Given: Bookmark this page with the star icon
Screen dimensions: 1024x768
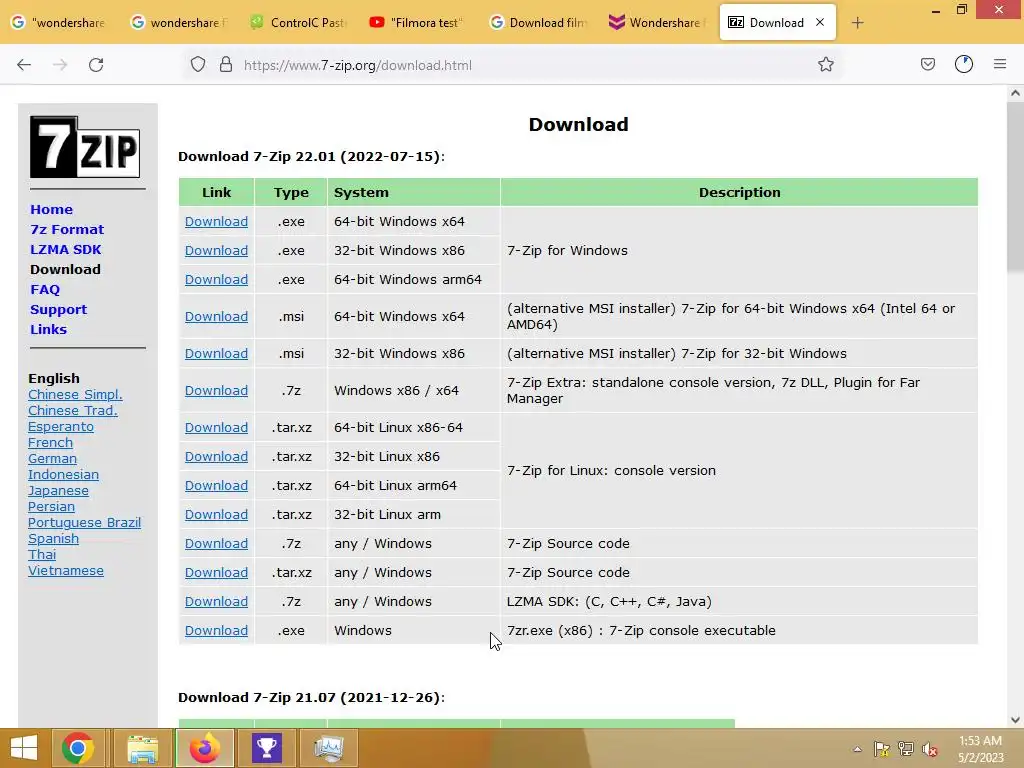Looking at the screenshot, I should click(825, 64).
